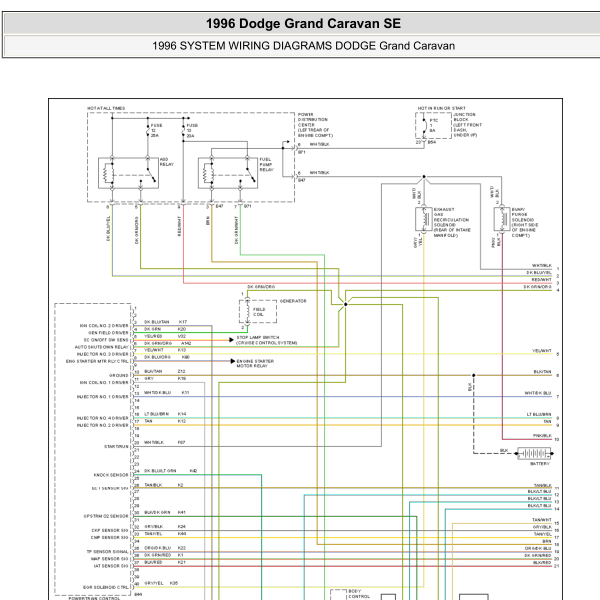Click the 'STOP LAMP SWITCH' text
600x600 pixels.
[x=258, y=338]
